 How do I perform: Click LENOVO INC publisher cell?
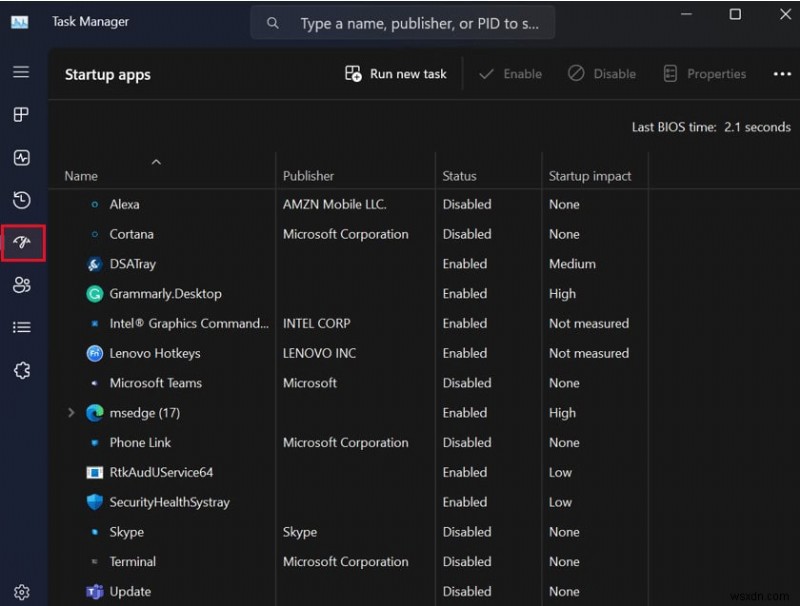pos(319,354)
